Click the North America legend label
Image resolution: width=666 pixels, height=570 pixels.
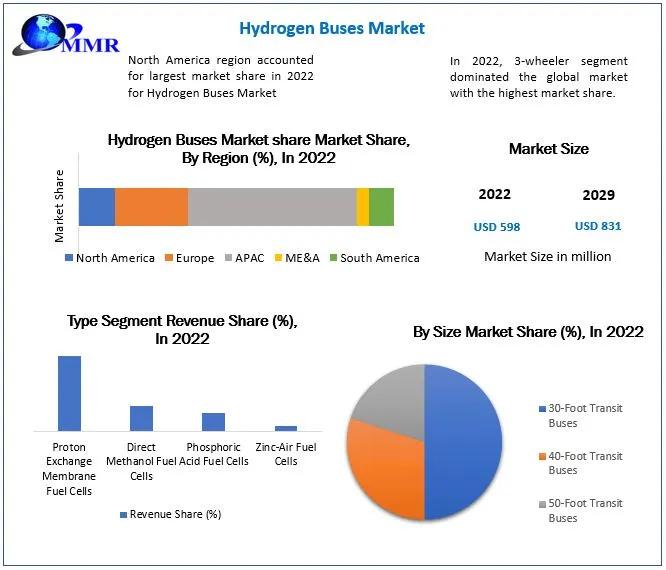pos(115,258)
